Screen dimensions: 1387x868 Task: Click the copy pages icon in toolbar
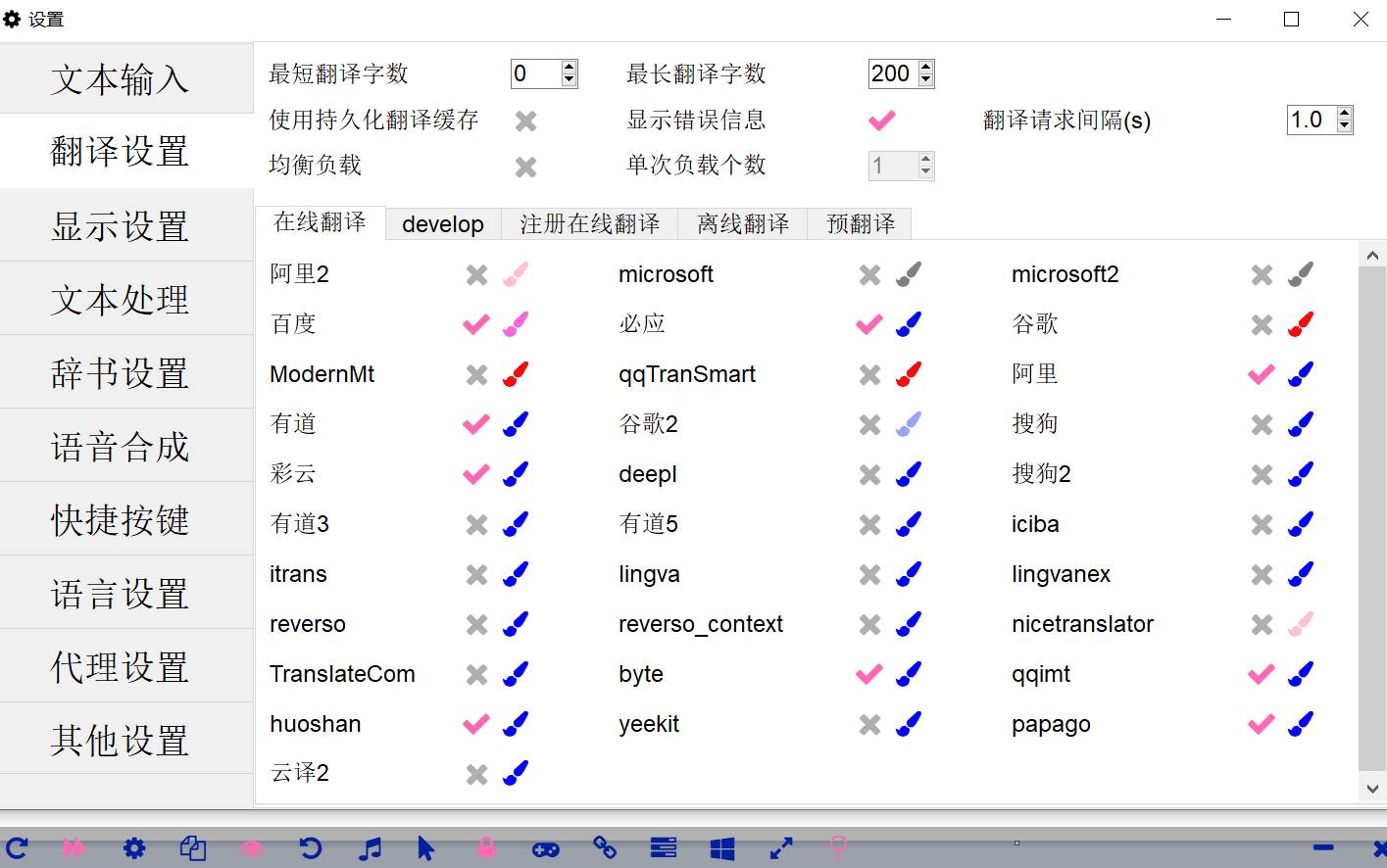click(x=193, y=848)
